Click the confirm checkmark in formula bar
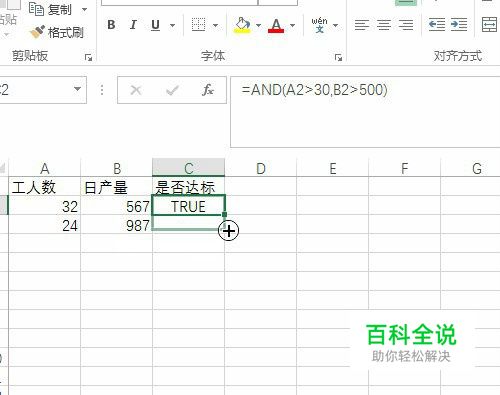Viewport: 500px width, 395px height. 172,90
